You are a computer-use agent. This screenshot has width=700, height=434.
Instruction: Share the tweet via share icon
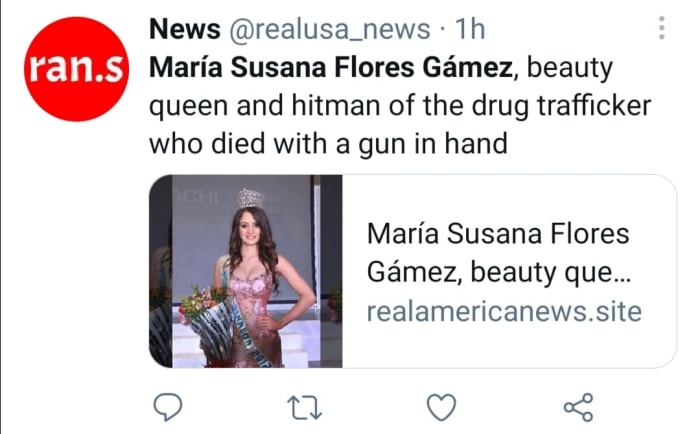(579, 407)
